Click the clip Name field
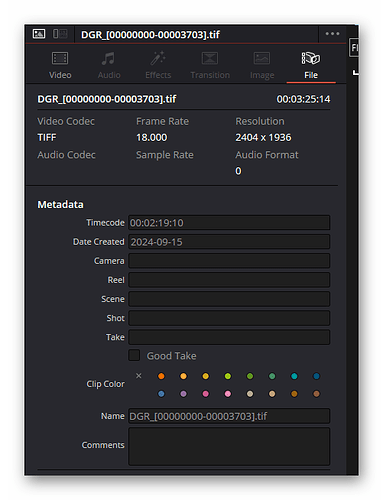 point(229,416)
